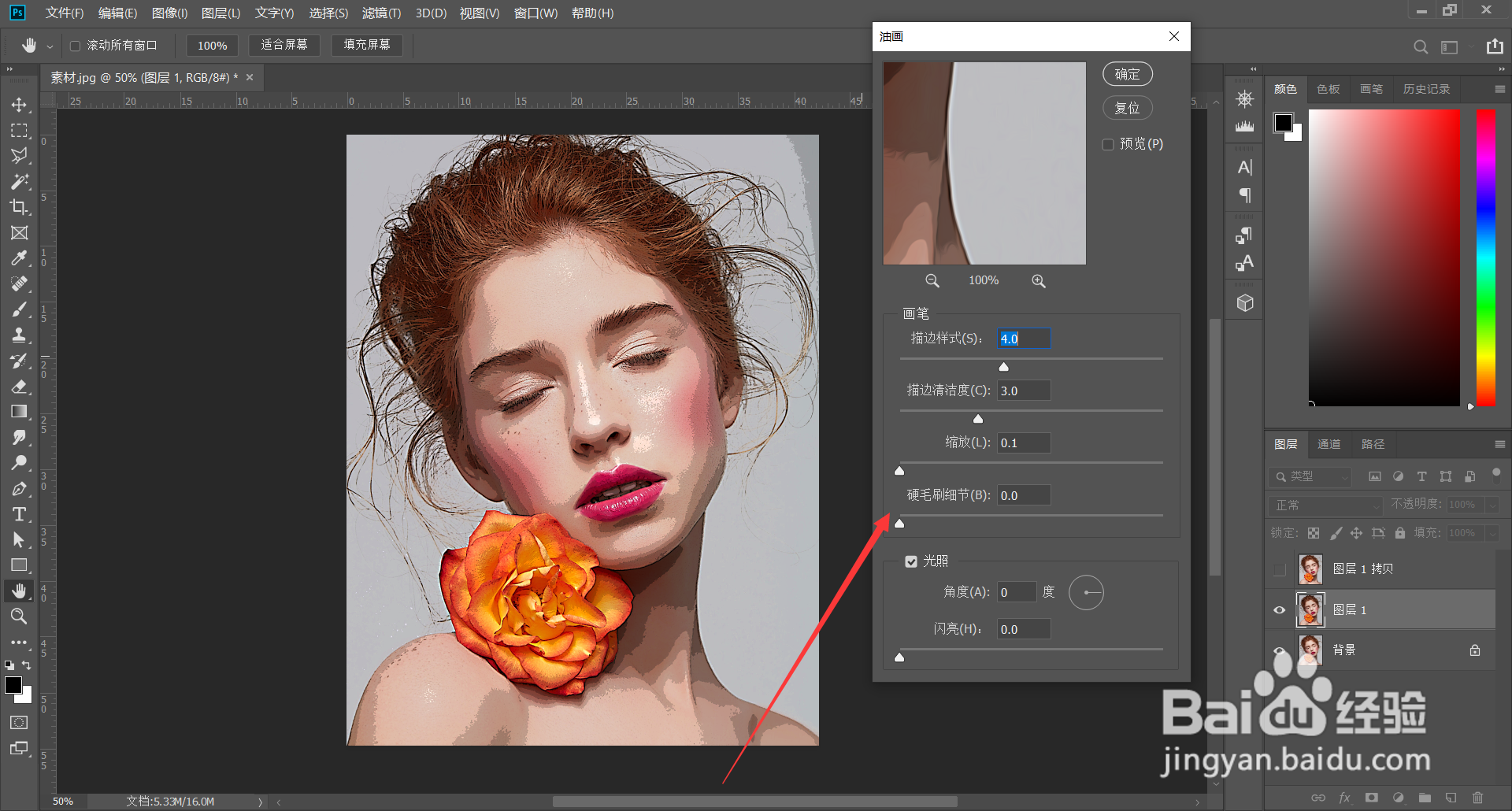Show the 图层 1 拷贝 layer
This screenshot has height=811, width=1512.
pos(1280,569)
